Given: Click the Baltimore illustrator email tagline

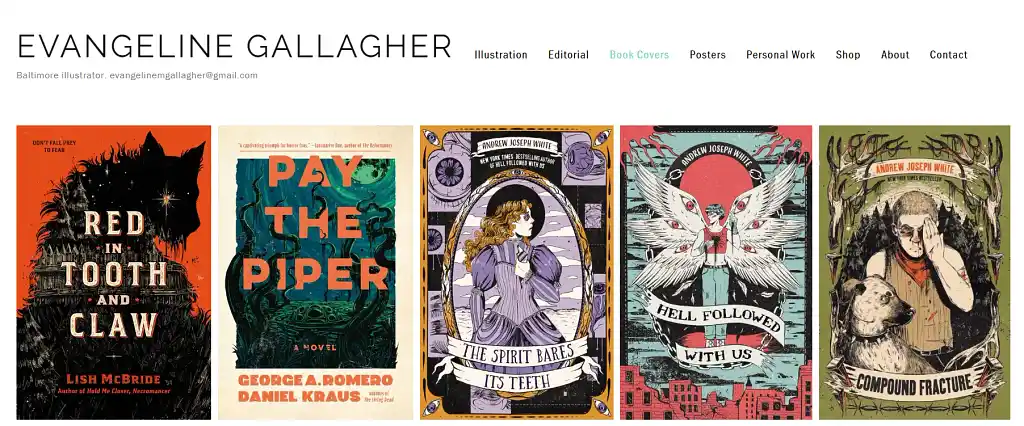Looking at the screenshot, I should (x=137, y=75).
